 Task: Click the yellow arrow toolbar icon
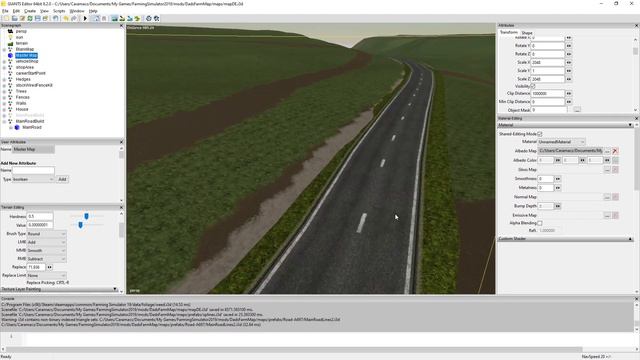click(x=66, y=18)
